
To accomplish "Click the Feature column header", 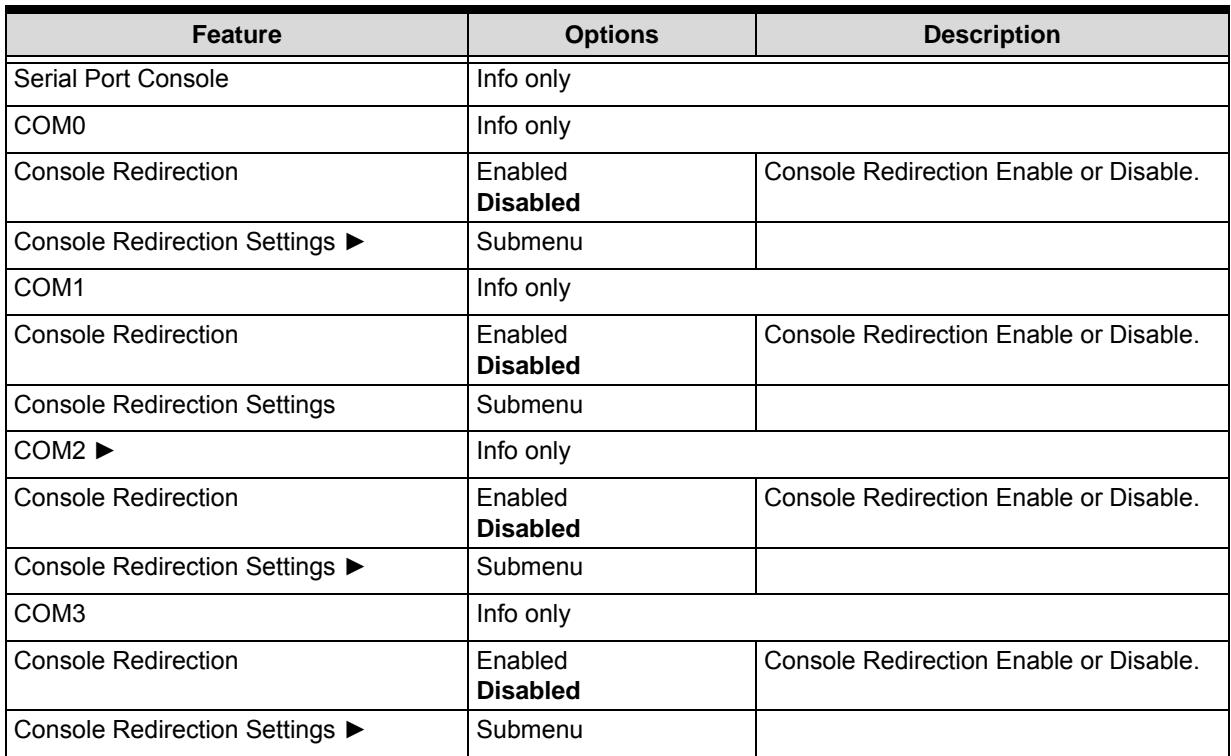I will [x=237, y=35].
